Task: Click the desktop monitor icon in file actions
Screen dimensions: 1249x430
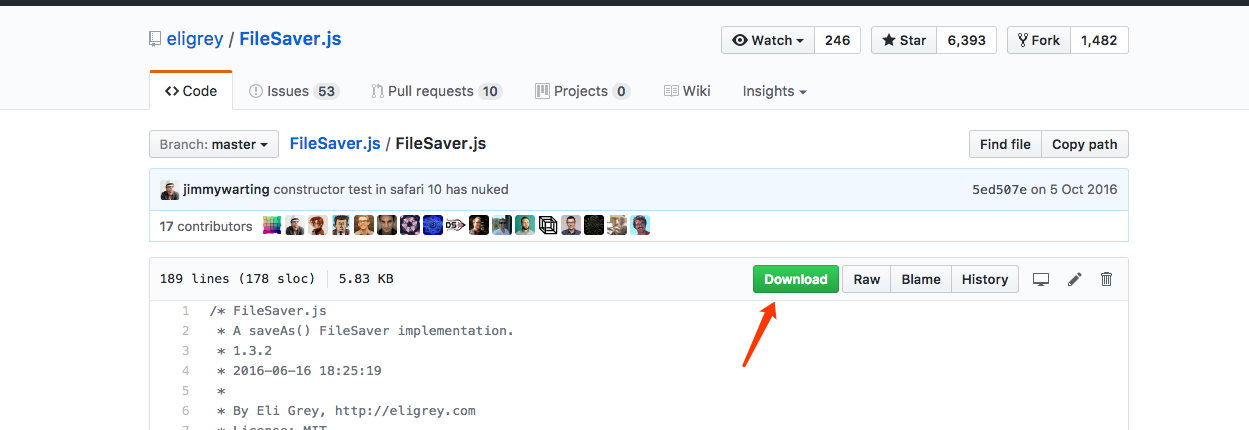Action: pos(1041,280)
